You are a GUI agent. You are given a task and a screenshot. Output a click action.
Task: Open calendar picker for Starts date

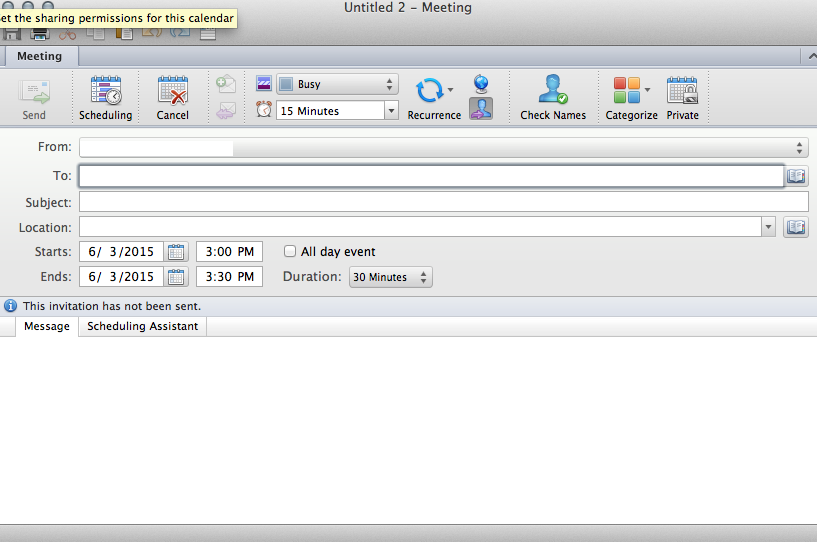tap(176, 252)
